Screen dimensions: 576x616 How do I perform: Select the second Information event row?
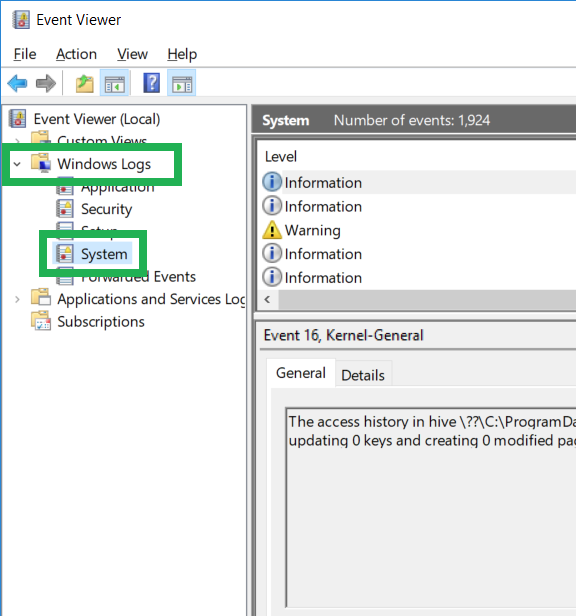click(419, 207)
